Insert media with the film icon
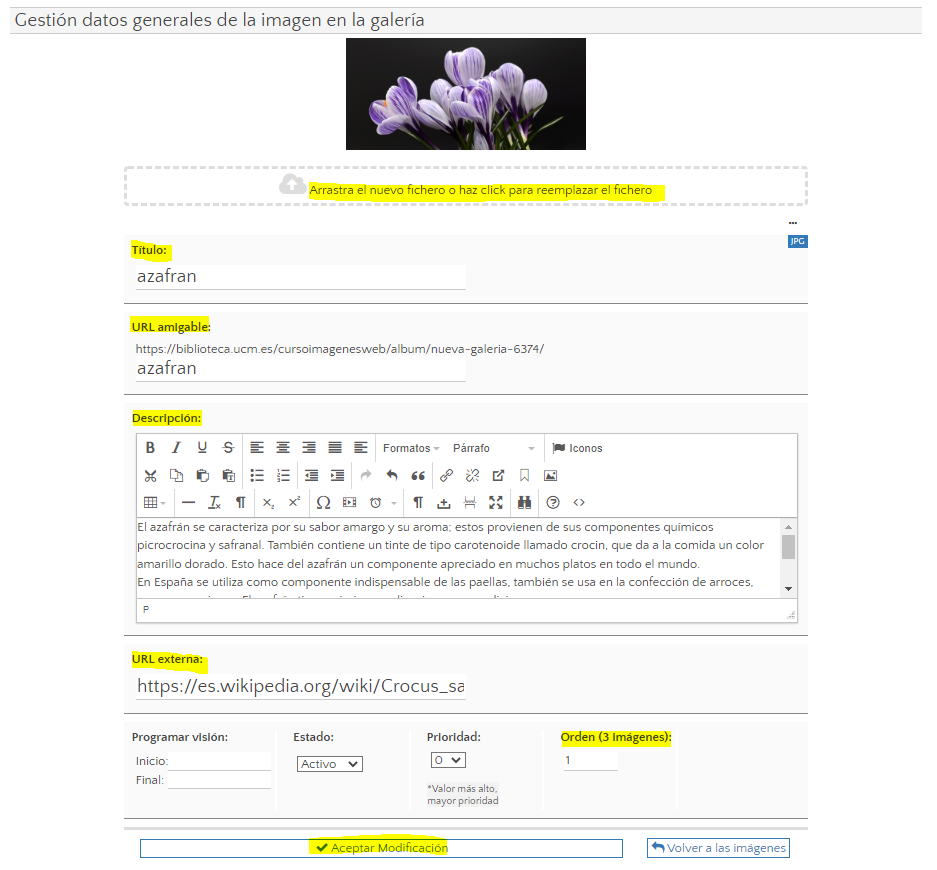The width and height of the screenshot is (937, 870). (350, 503)
